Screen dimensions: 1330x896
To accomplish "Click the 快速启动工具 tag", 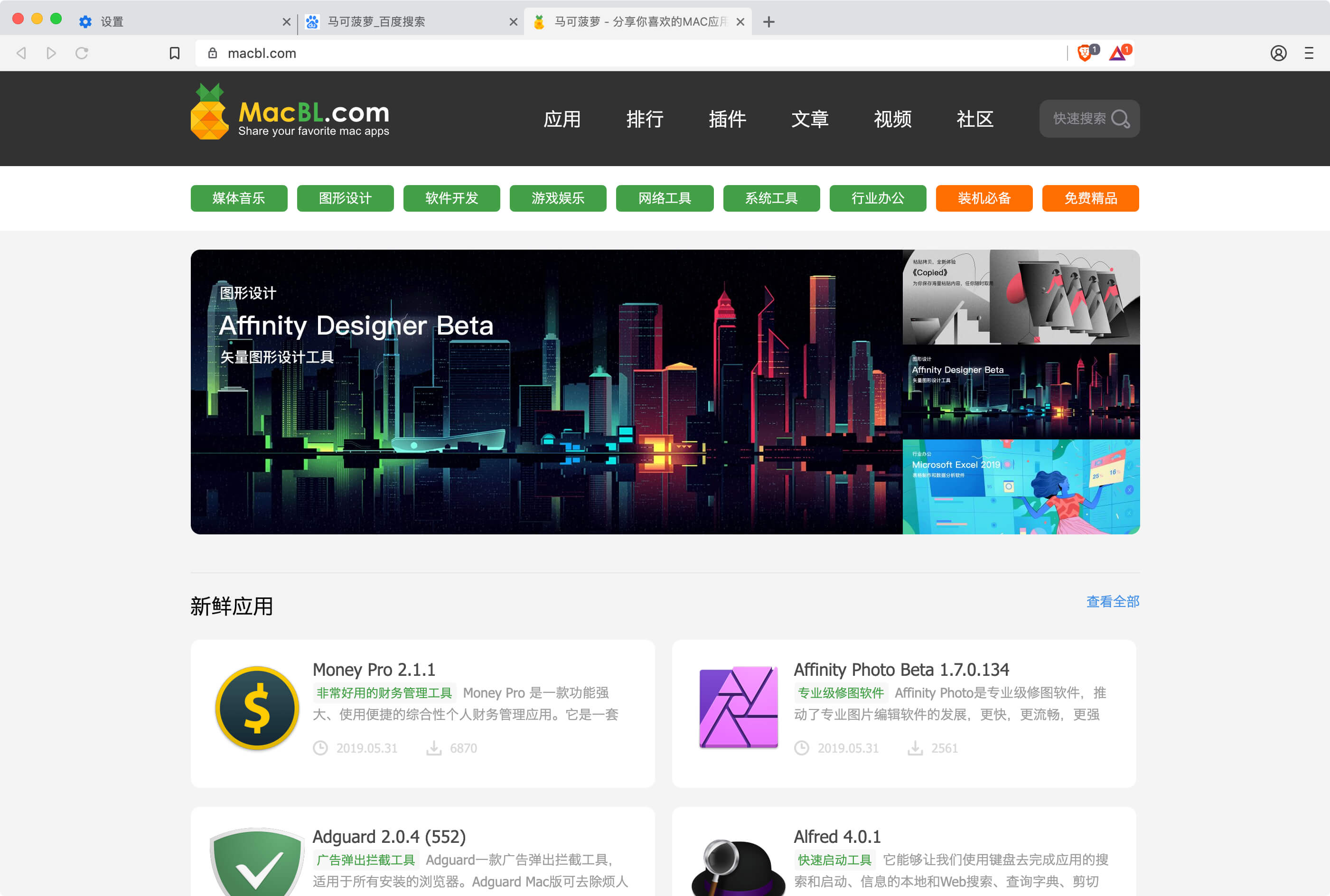I will 834,860.
